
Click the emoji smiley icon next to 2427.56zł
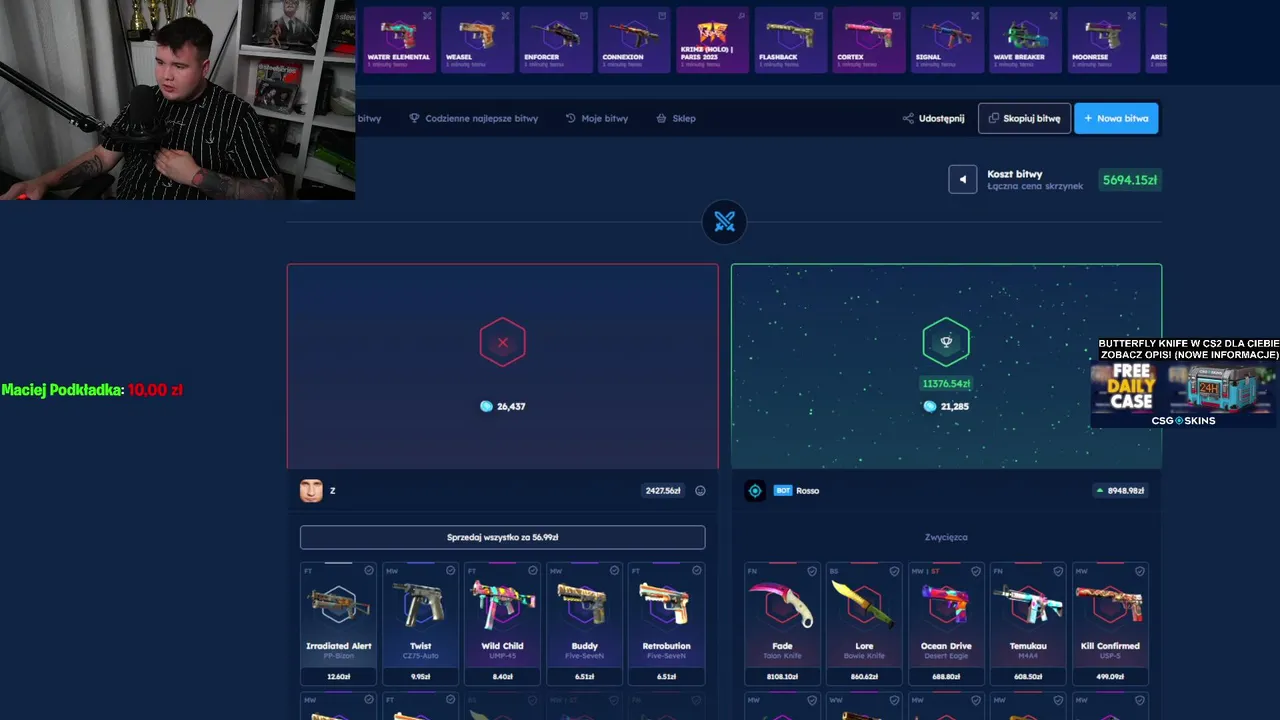tap(700, 490)
